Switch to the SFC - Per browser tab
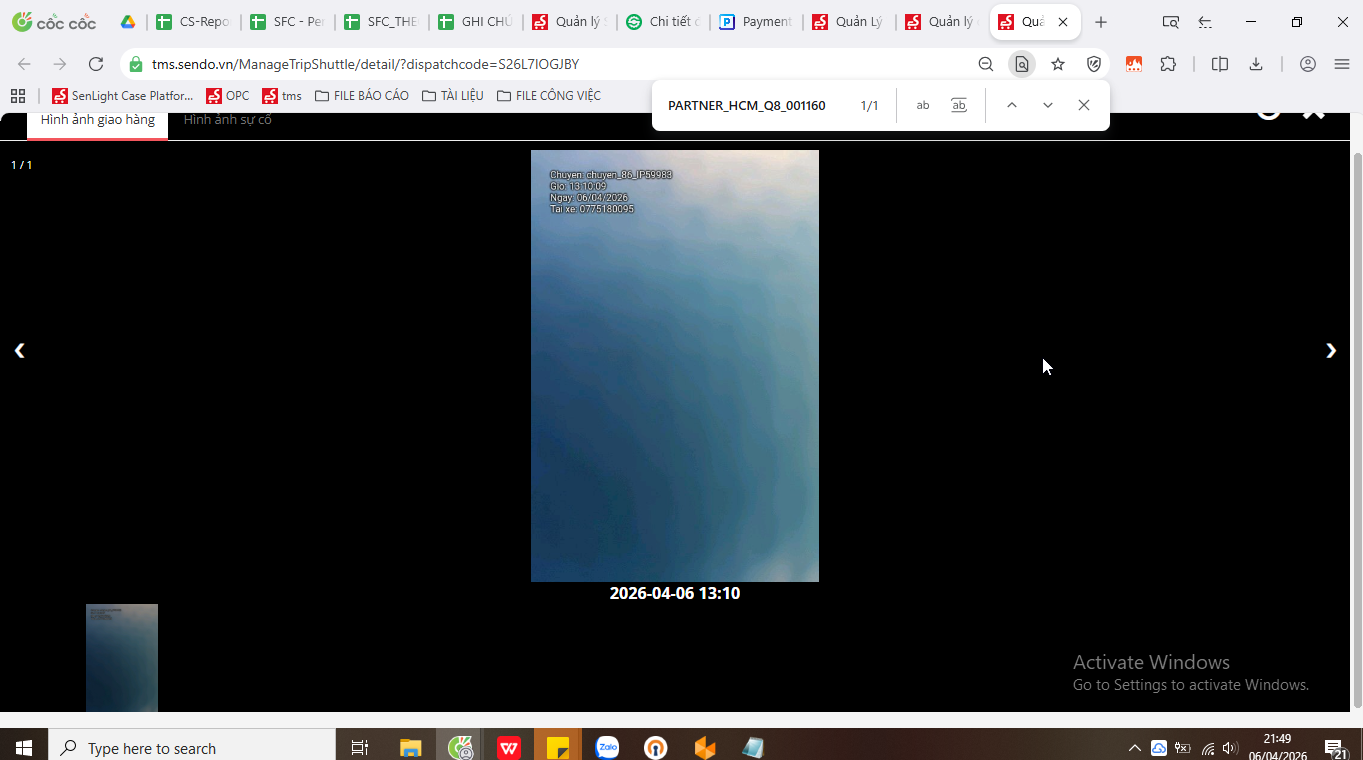Image resolution: width=1363 pixels, height=760 pixels. [x=286, y=22]
